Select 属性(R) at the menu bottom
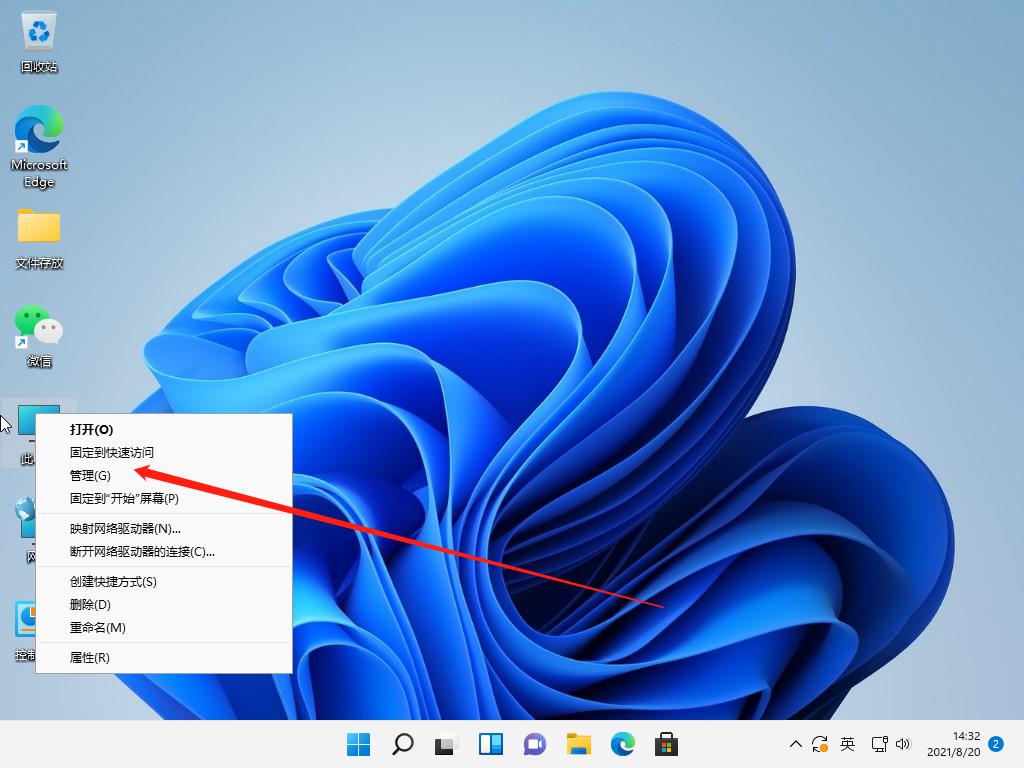Screen dimensions: 1024x768 (90, 657)
